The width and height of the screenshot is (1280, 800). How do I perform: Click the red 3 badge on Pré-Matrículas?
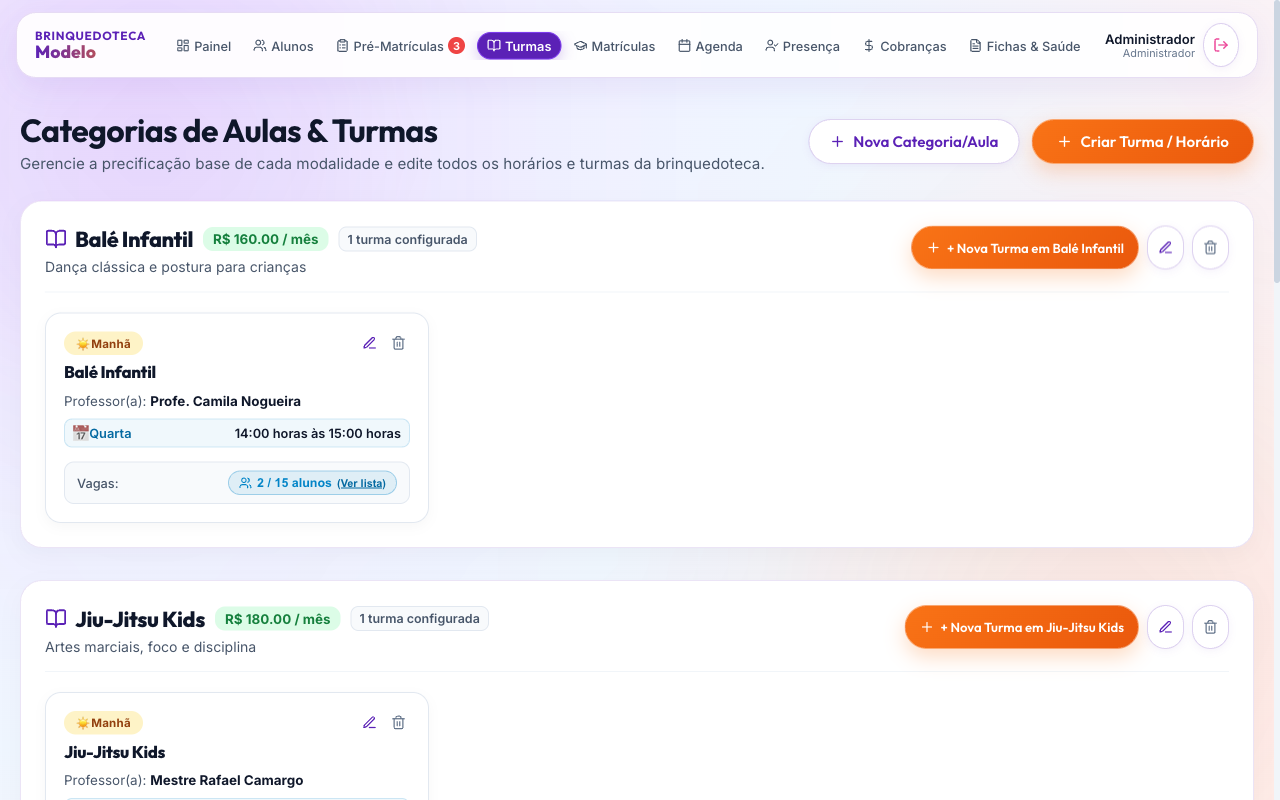(456, 45)
